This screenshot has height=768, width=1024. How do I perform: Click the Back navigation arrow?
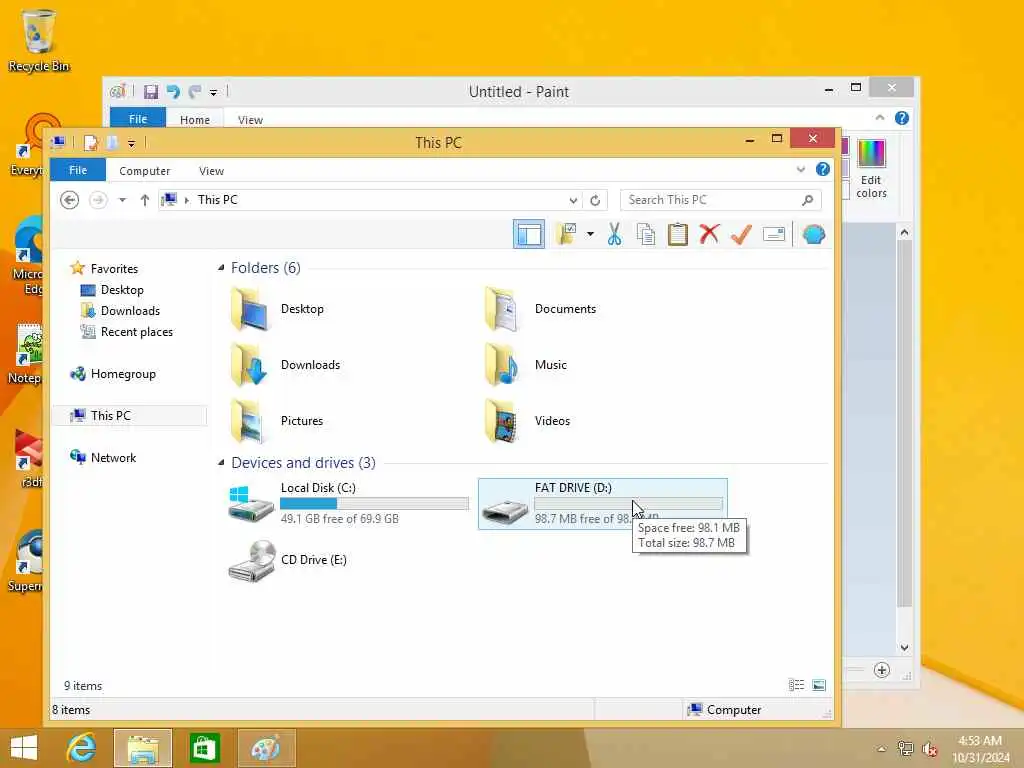(69, 199)
